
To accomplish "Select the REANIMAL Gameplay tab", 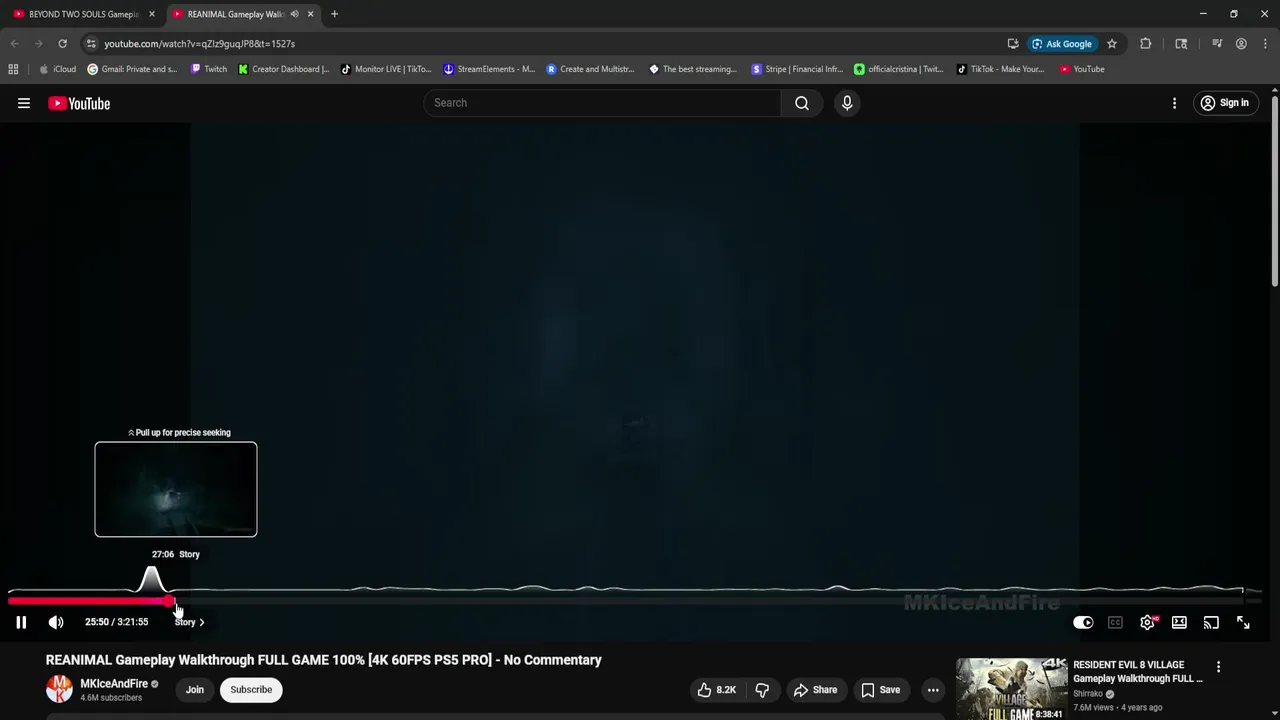I will [236, 14].
